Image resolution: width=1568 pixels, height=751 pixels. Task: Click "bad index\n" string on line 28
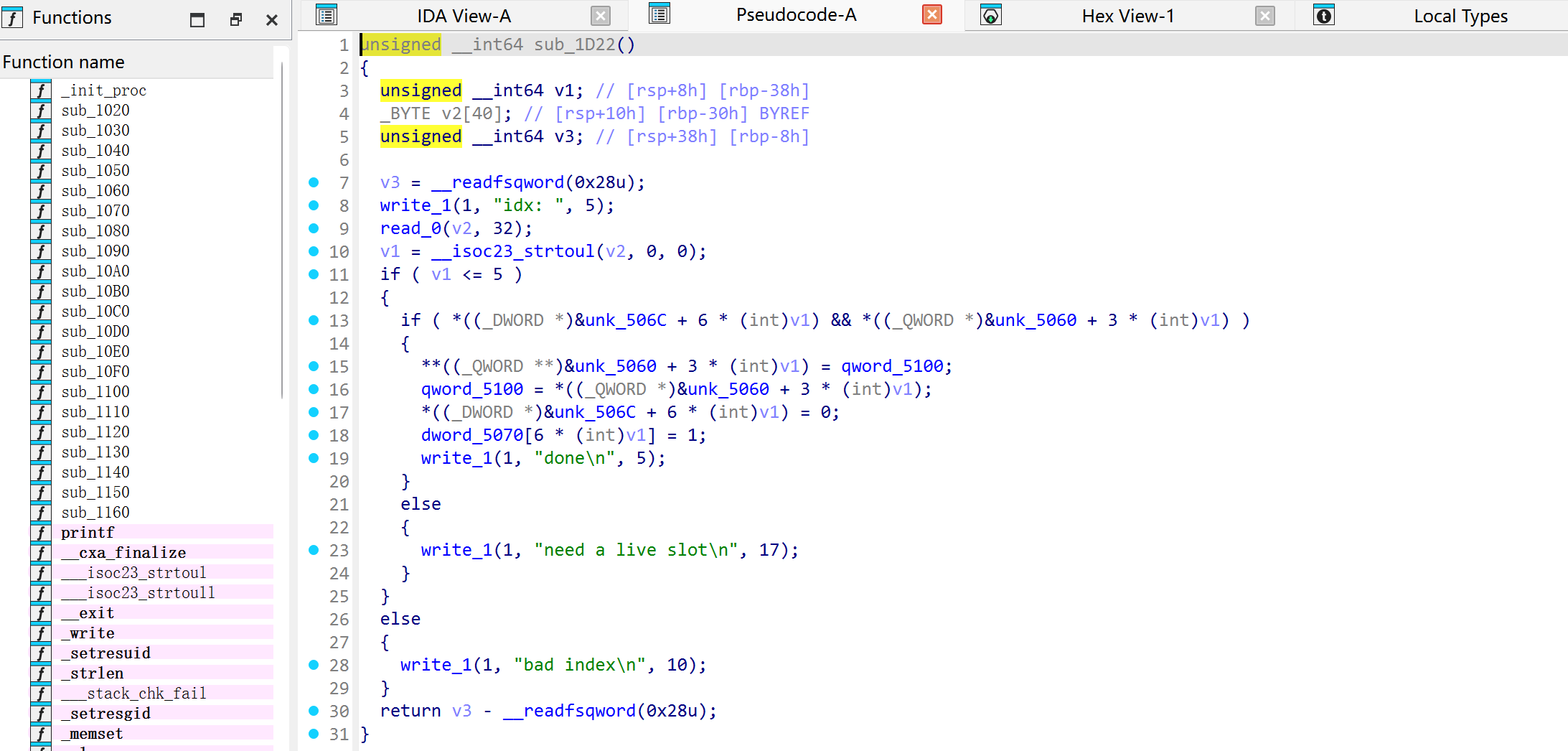(580, 665)
